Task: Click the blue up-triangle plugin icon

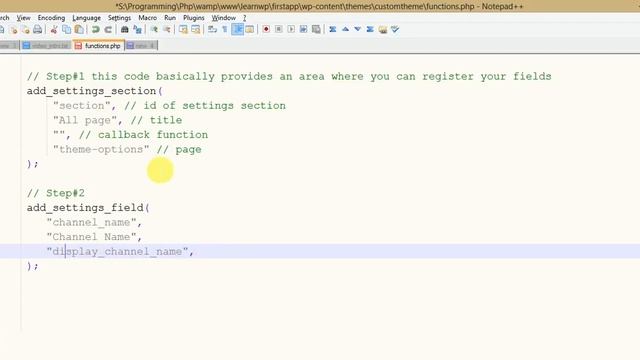Action: (345, 29)
